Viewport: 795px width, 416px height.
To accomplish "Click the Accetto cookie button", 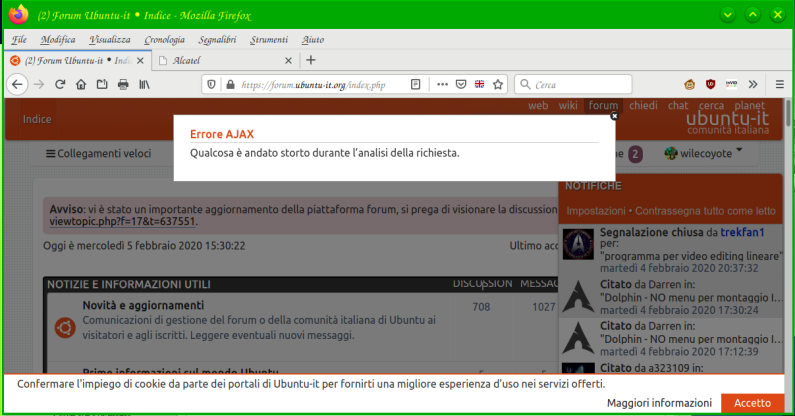I will coord(752,403).
